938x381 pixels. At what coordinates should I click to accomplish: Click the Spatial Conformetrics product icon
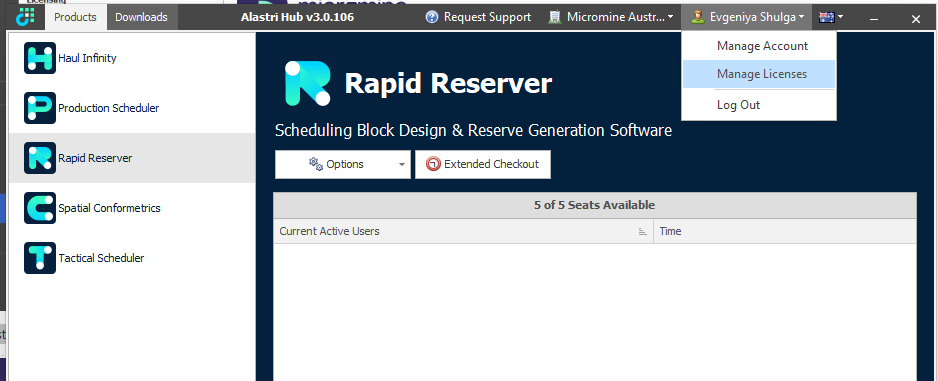coord(40,208)
